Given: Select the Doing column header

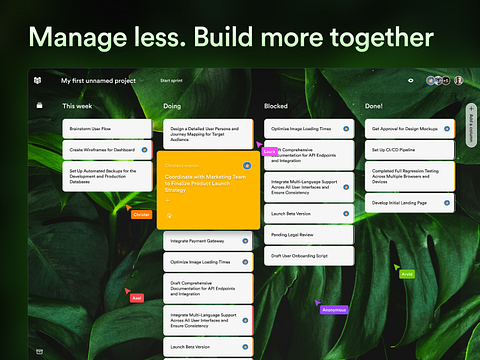Looking at the screenshot, I should (x=172, y=106).
